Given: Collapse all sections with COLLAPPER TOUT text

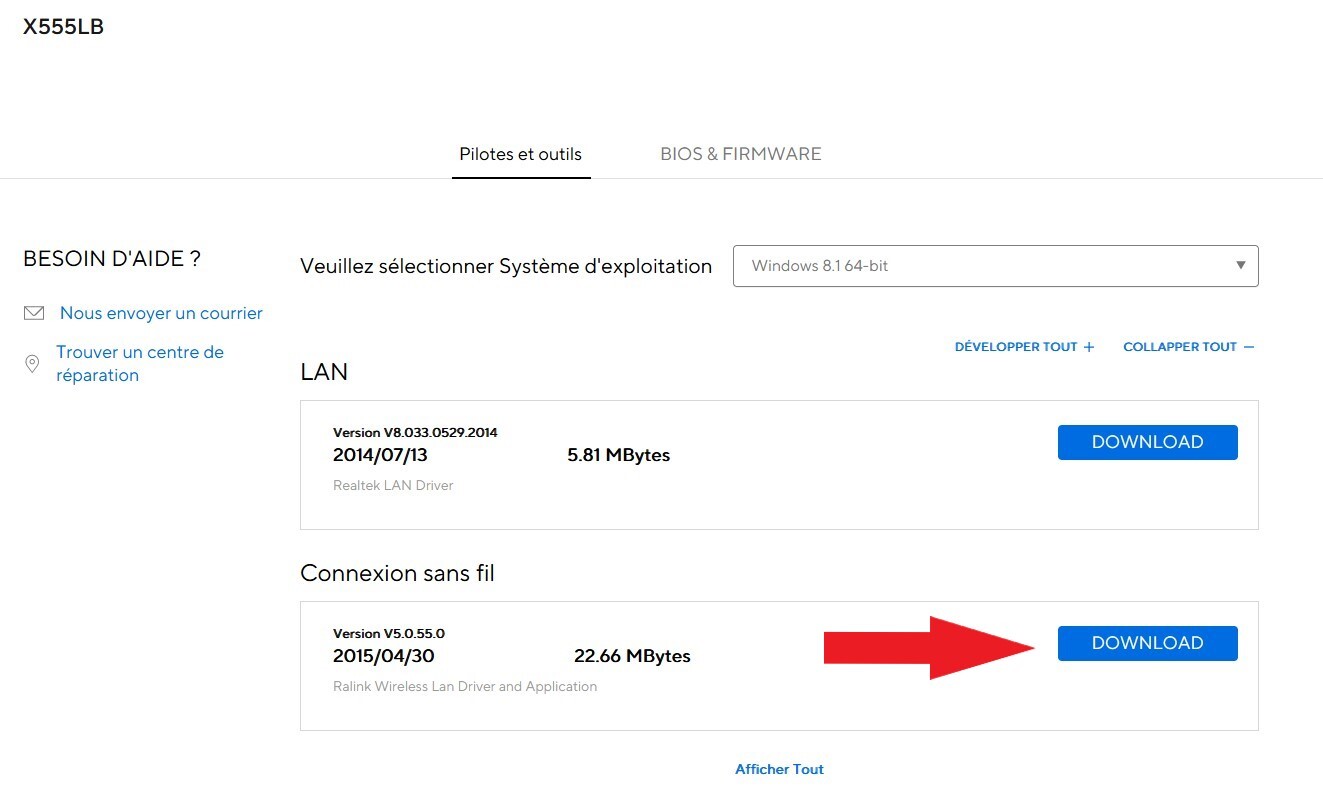Looking at the screenshot, I should coord(1180,347).
